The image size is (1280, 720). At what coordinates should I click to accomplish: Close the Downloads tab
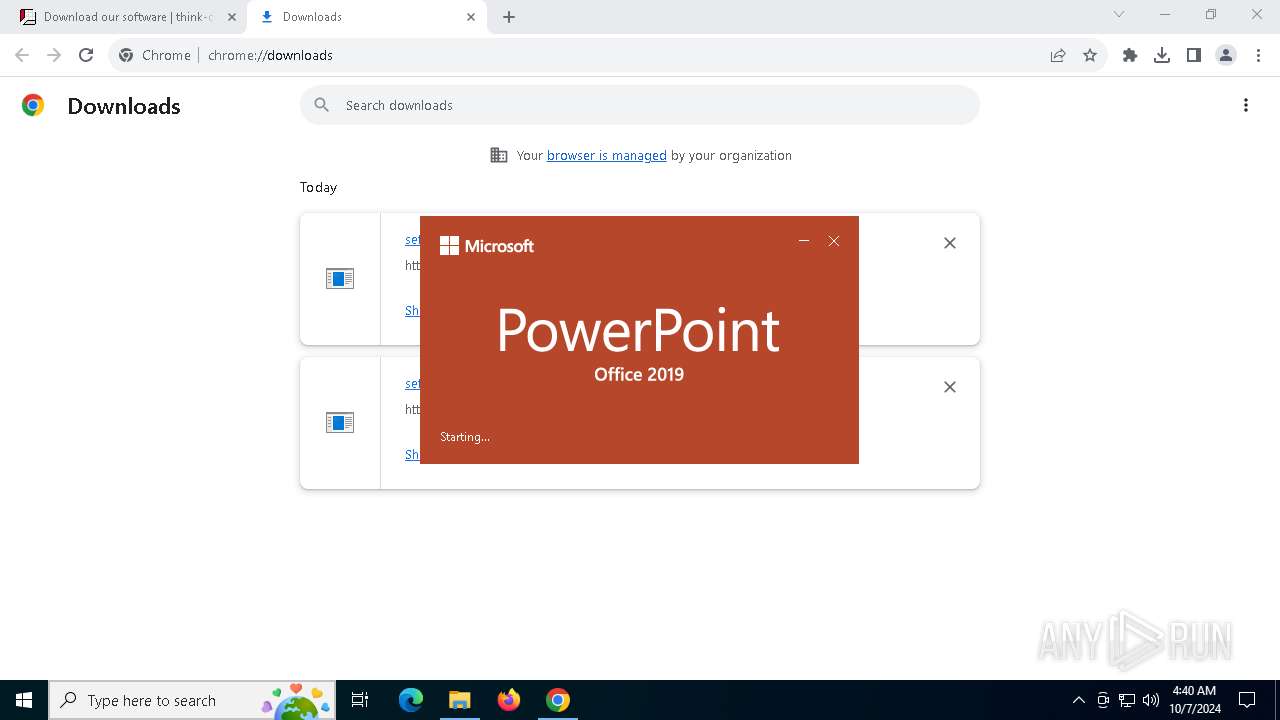point(471,17)
